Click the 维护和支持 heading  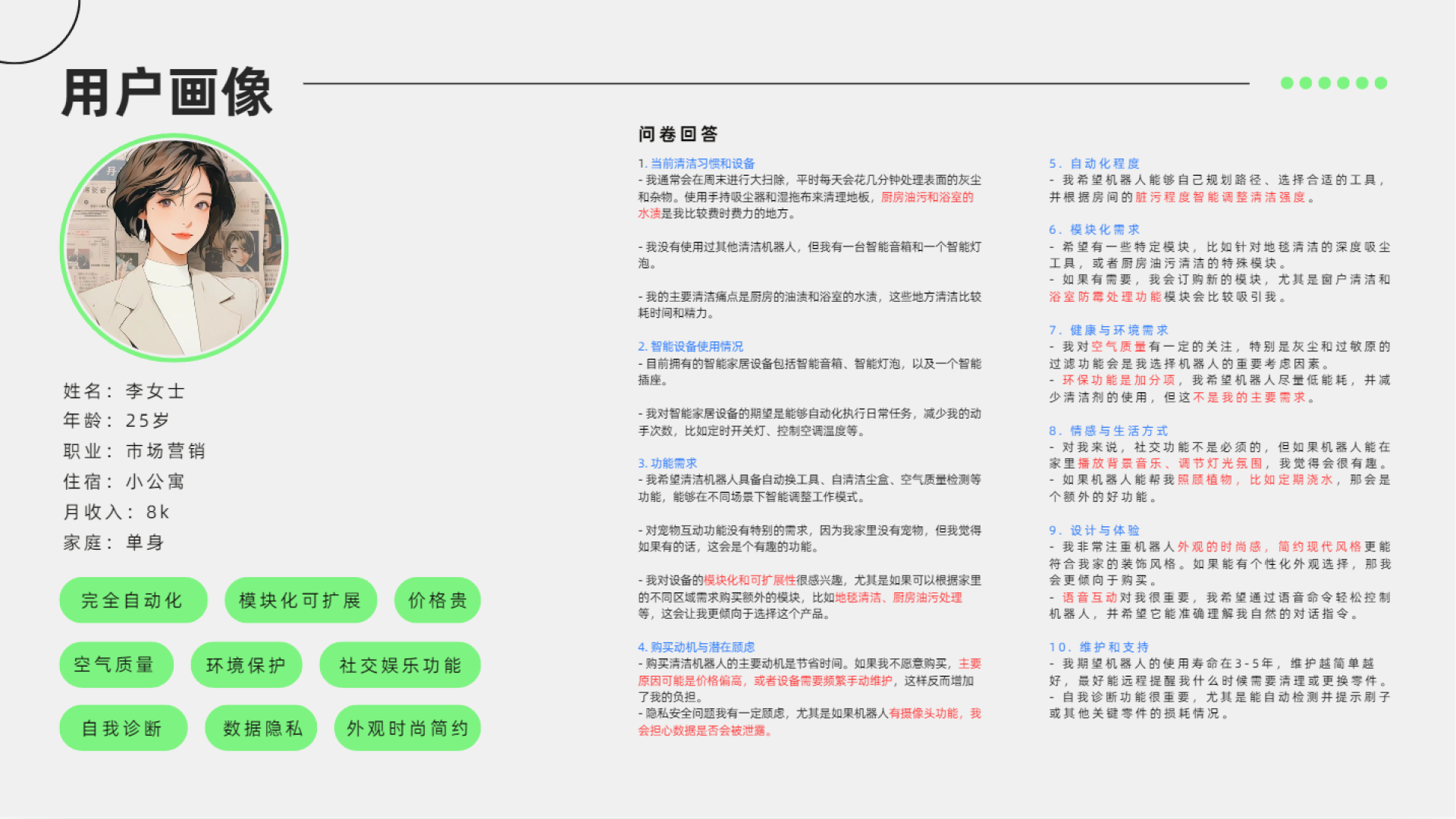pyautogui.click(x=1113, y=647)
